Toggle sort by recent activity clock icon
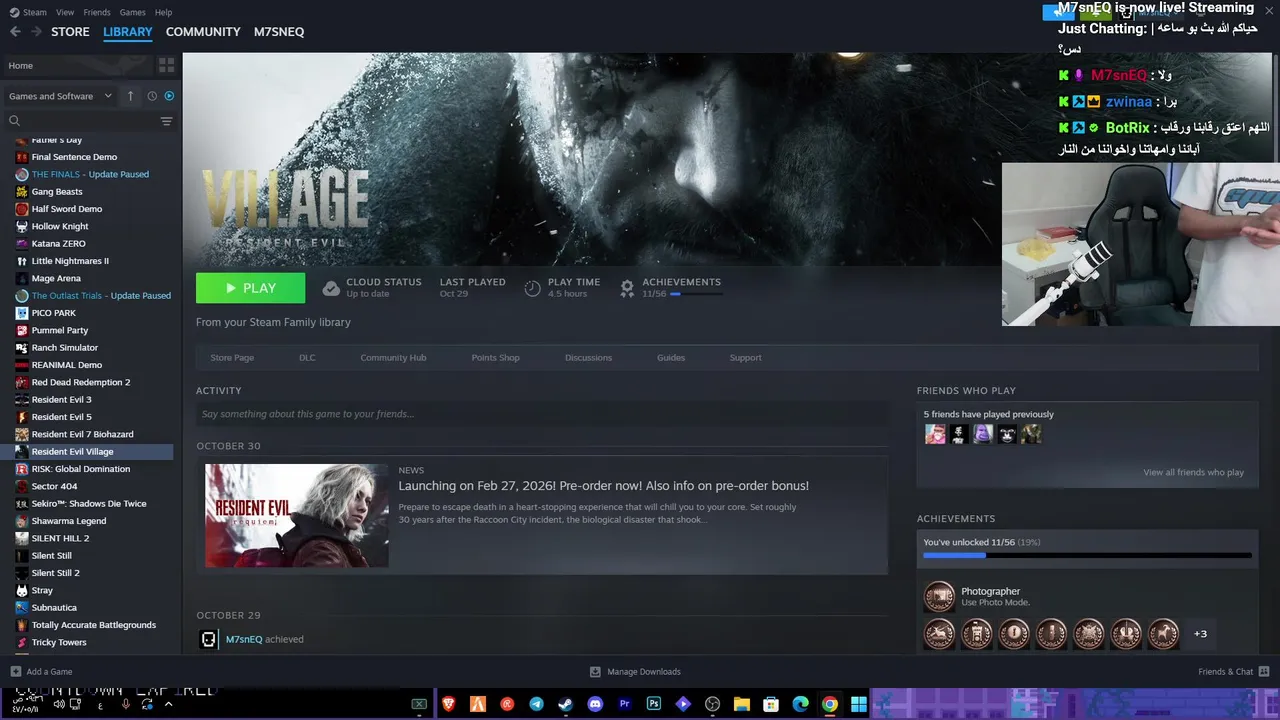 click(x=152, y=96)
